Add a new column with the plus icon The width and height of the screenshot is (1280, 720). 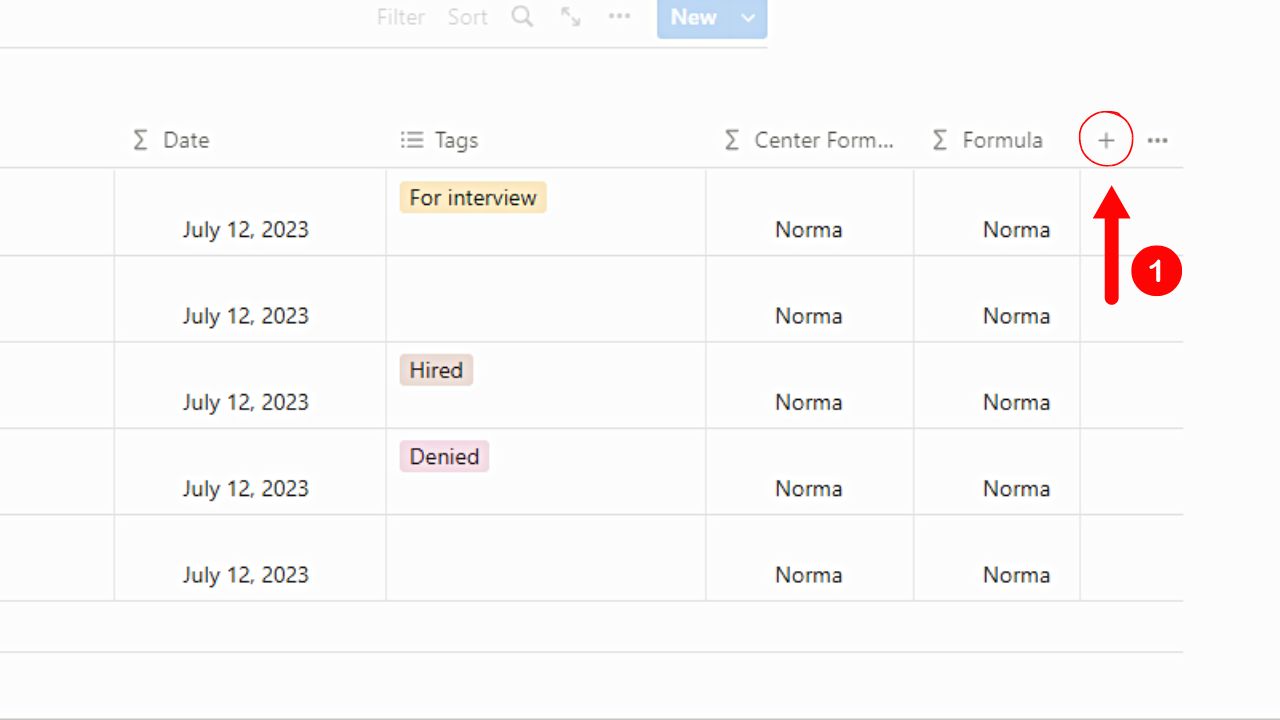pos(1106,140)
